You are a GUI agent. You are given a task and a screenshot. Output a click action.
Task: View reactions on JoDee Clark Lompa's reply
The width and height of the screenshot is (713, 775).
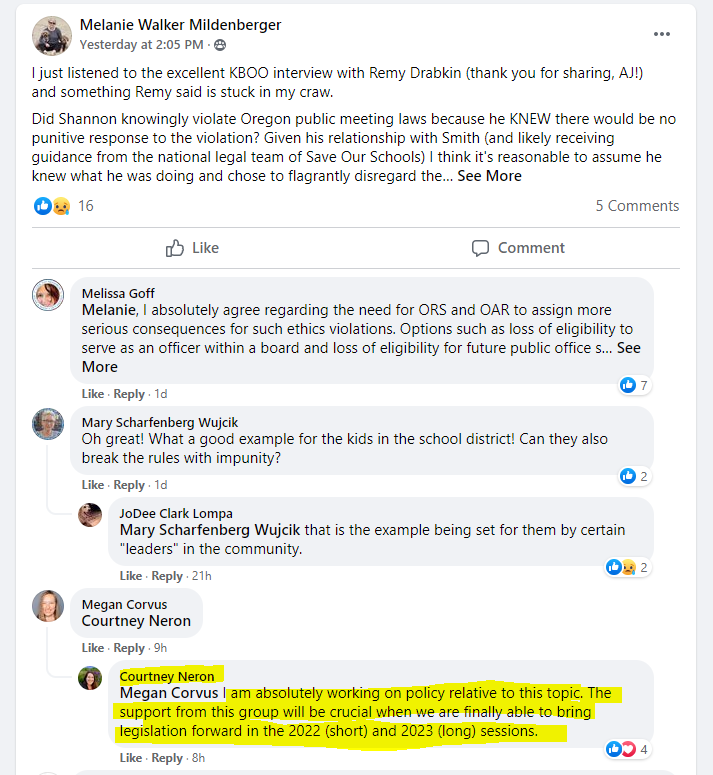click(x=628, y=567)
